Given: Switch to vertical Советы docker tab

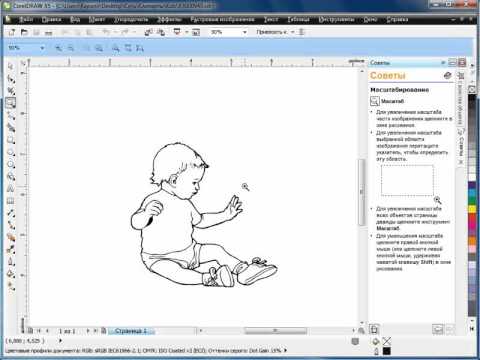Looking at the screenshot, I should [461, 146].
